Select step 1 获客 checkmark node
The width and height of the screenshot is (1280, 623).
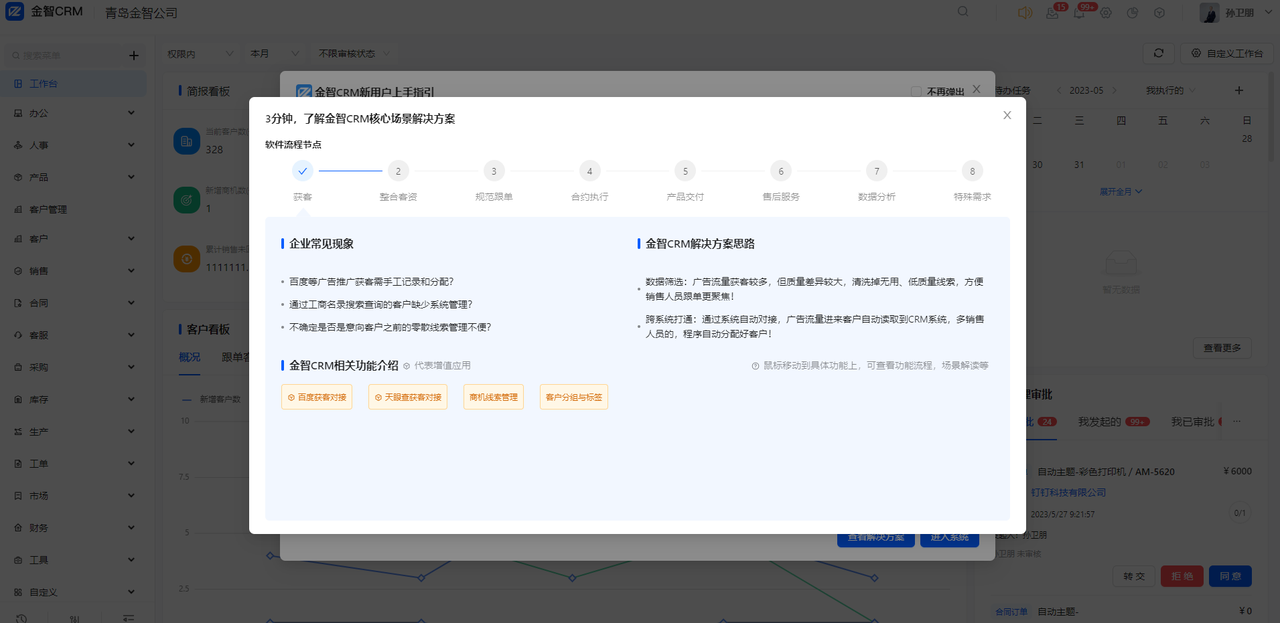[303, 171]
